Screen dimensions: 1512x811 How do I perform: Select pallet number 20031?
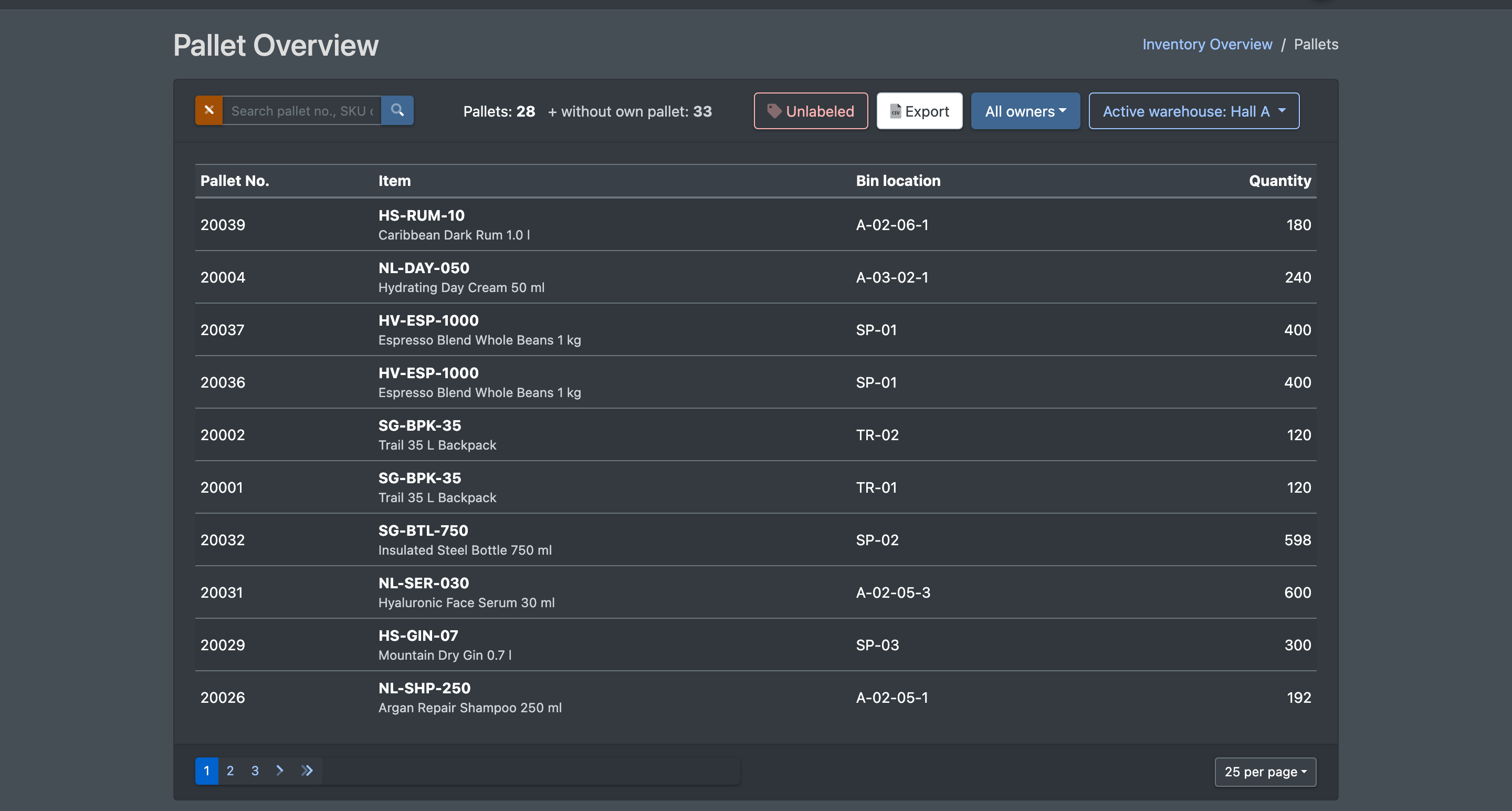(222, 592)
